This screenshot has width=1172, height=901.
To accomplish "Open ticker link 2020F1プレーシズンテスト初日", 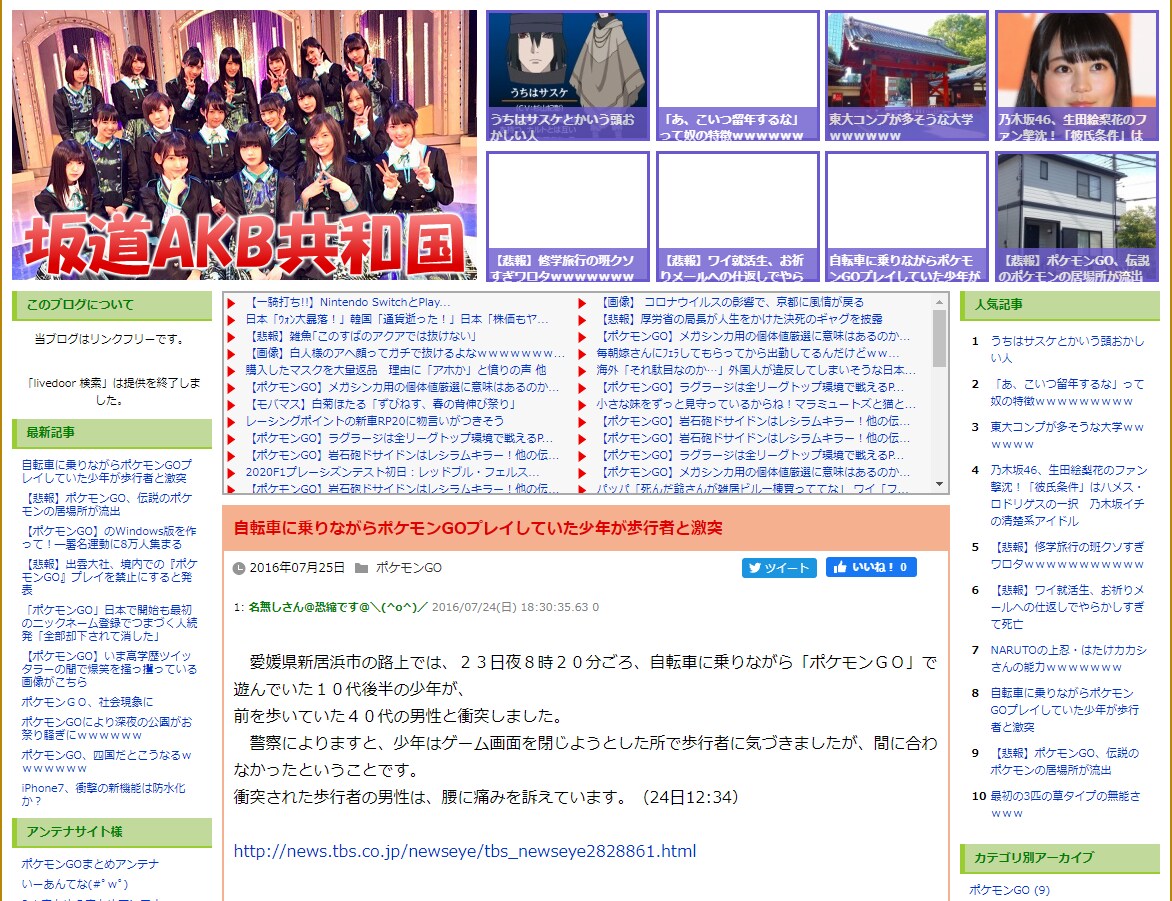I will [x=392, y=473].
